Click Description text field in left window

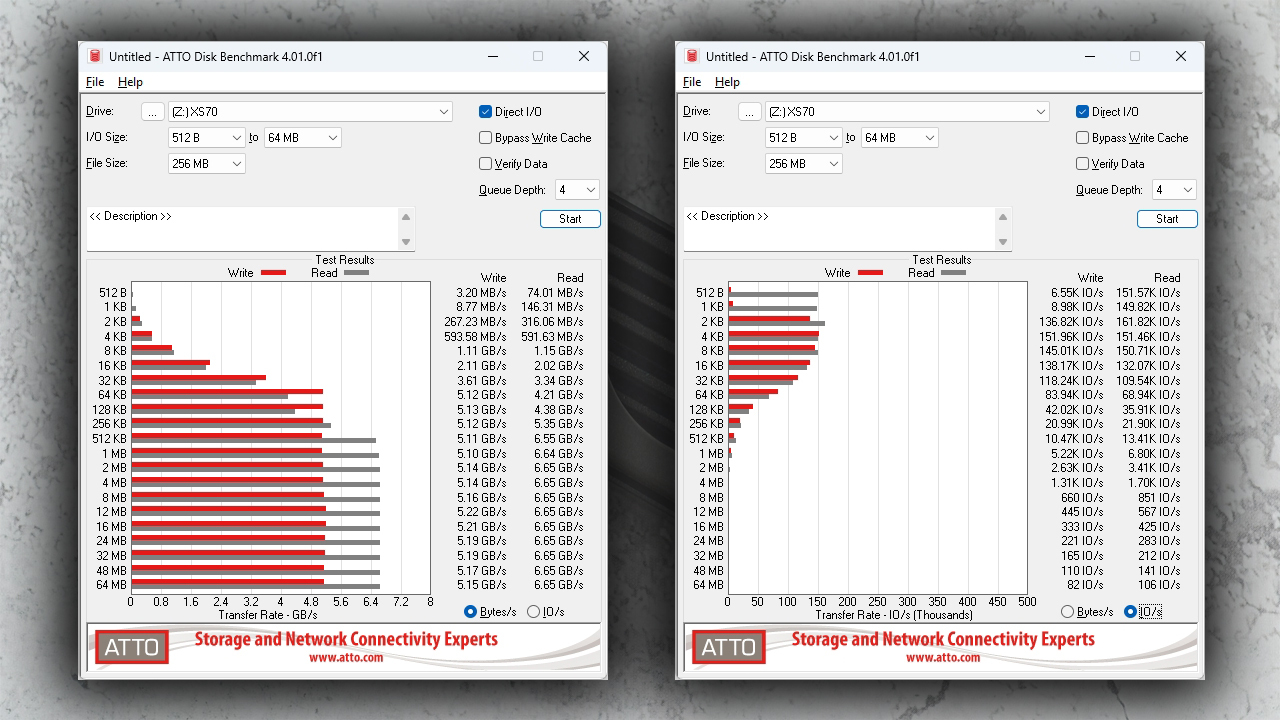coord(242,229)
